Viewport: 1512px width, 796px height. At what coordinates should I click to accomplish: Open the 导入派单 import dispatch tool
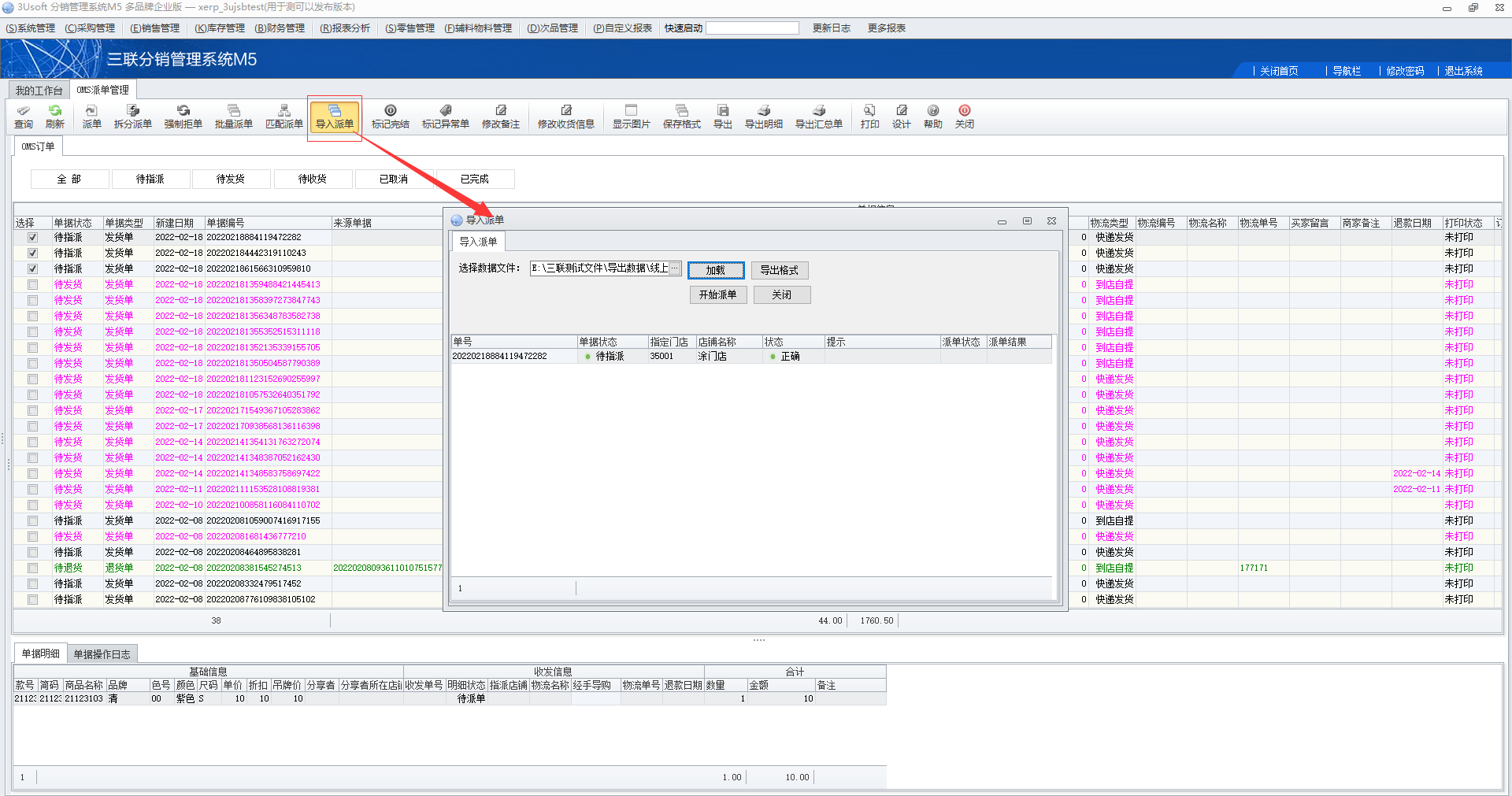[335, 117]
